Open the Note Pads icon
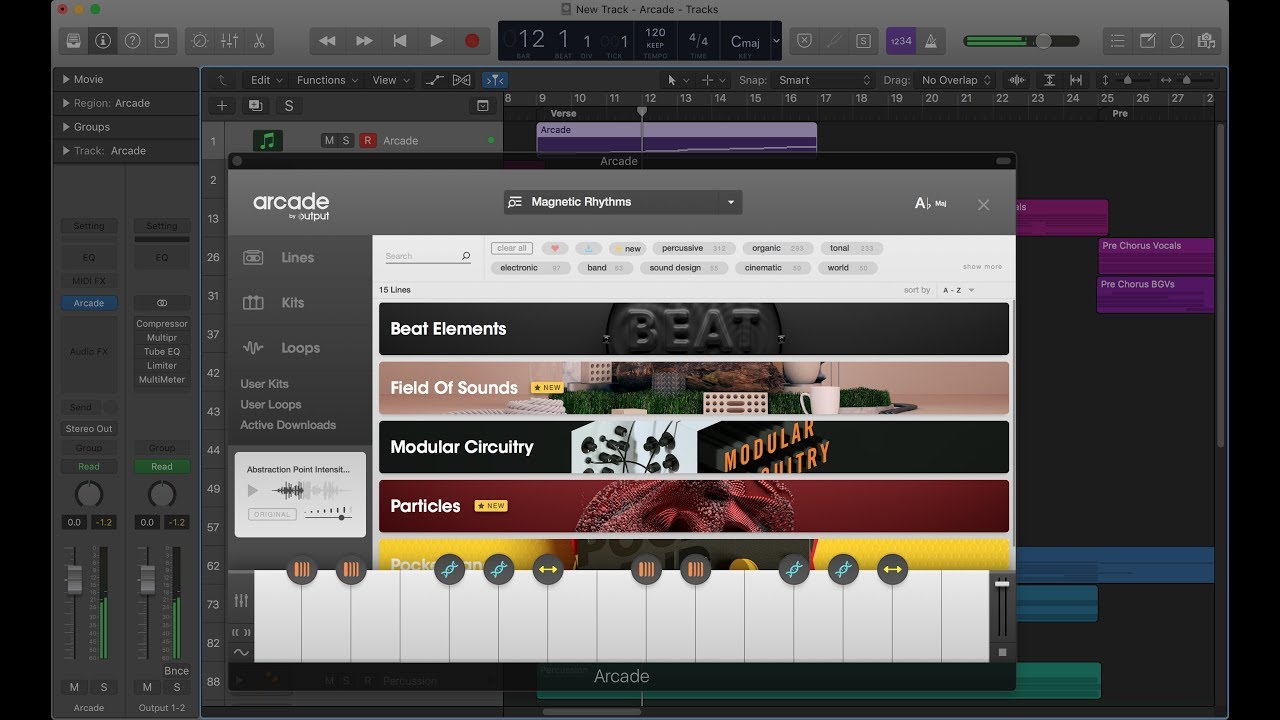 point(1148,41)
